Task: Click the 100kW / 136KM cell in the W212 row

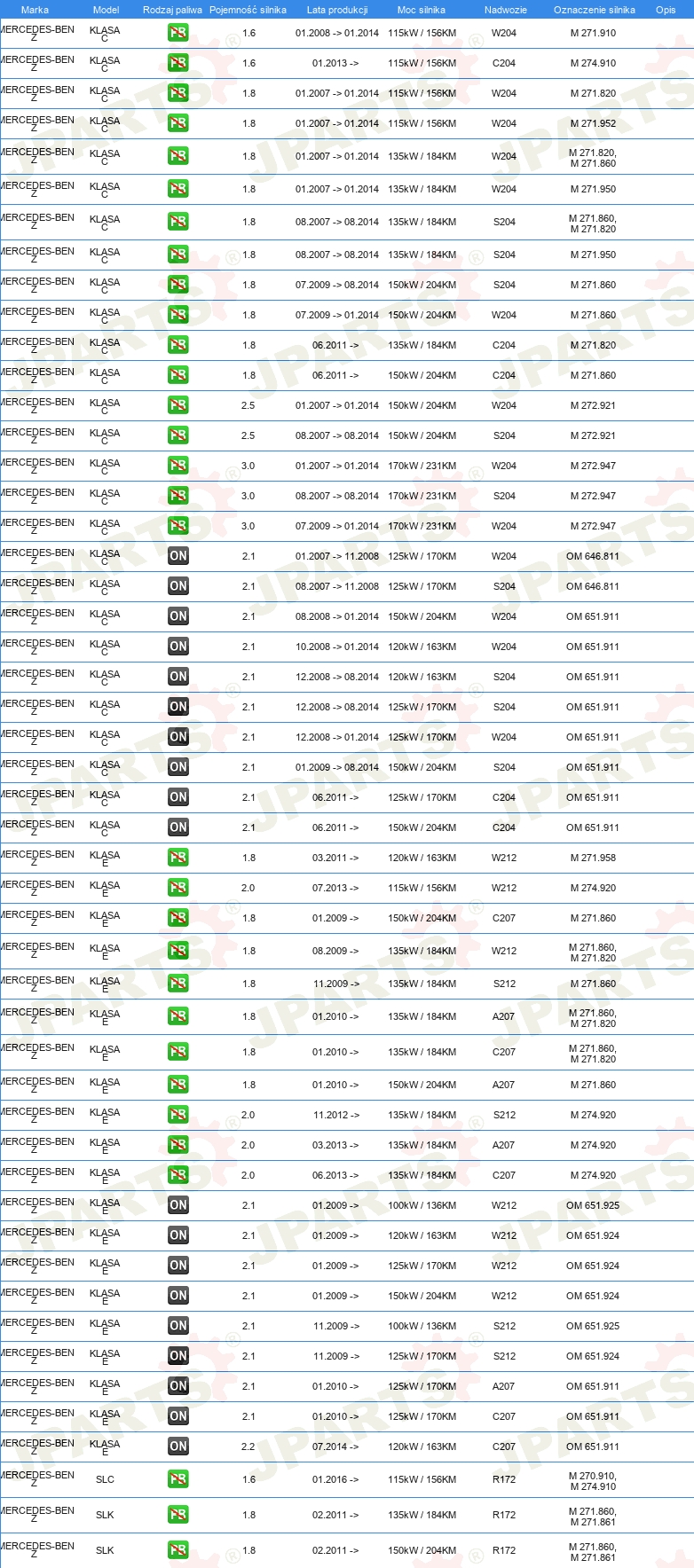Action: click(x=422, y=1205)
